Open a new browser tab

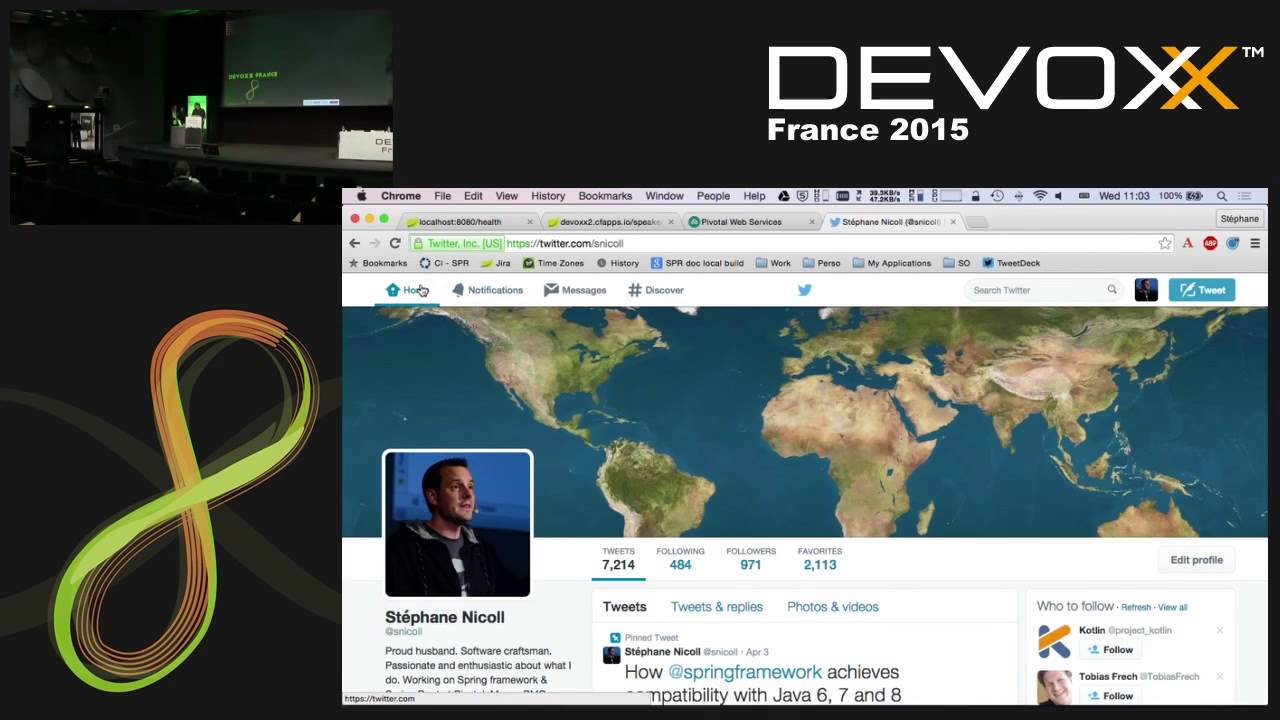coord(978,222)
